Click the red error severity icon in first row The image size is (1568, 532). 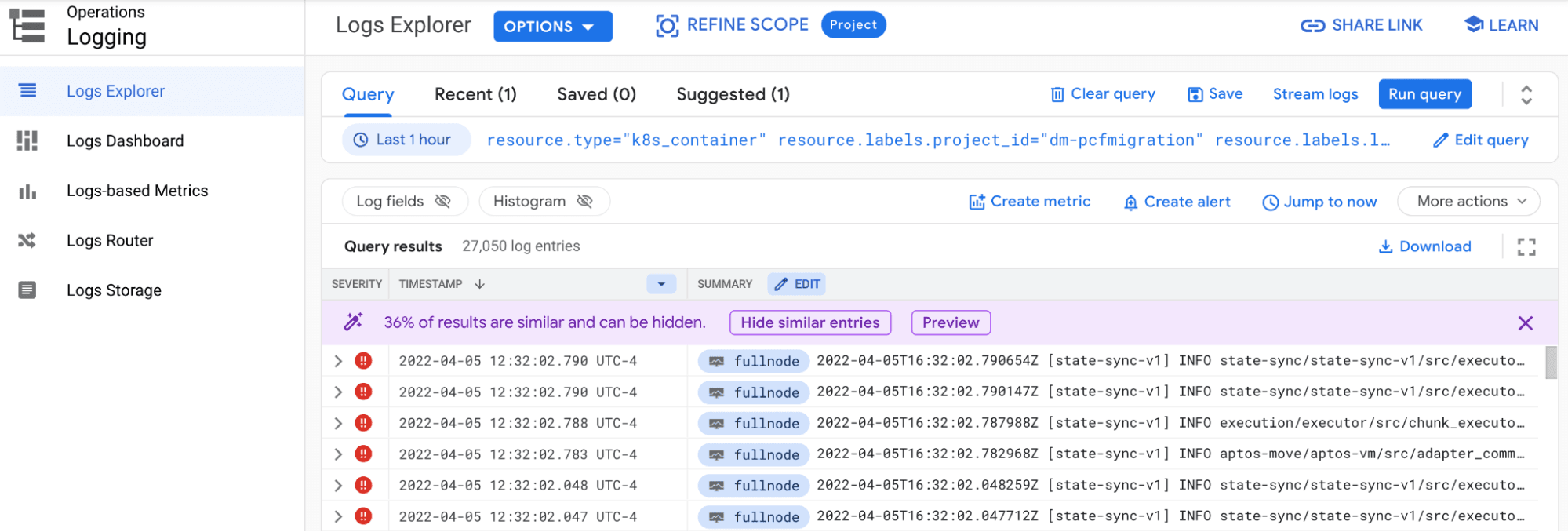pyautogui.click(x=363, y=361)
